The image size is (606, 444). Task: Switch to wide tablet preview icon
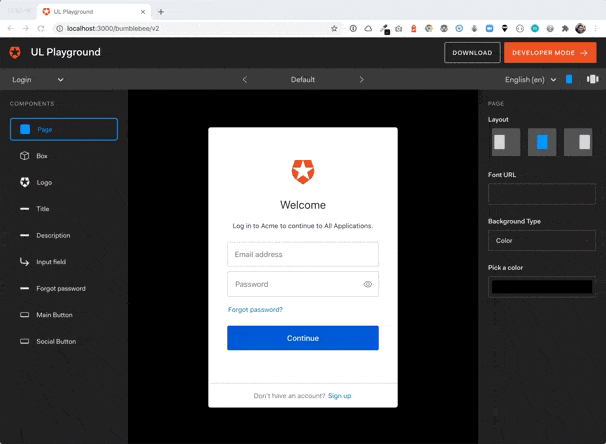[x=592, y=79]
